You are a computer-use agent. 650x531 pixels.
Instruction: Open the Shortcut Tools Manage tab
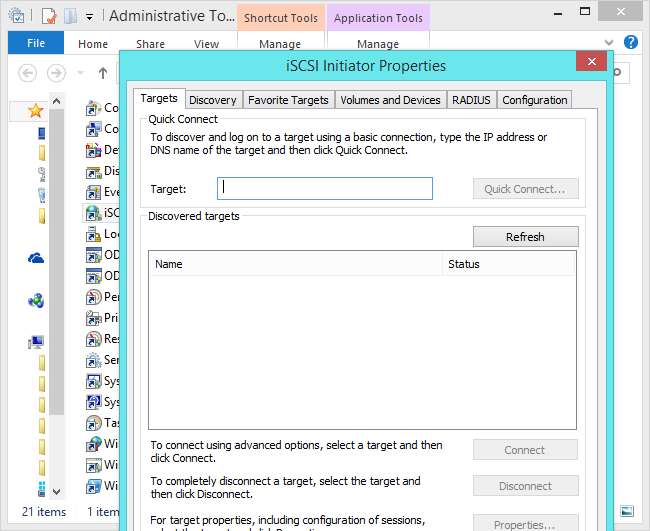click(280, 44)
